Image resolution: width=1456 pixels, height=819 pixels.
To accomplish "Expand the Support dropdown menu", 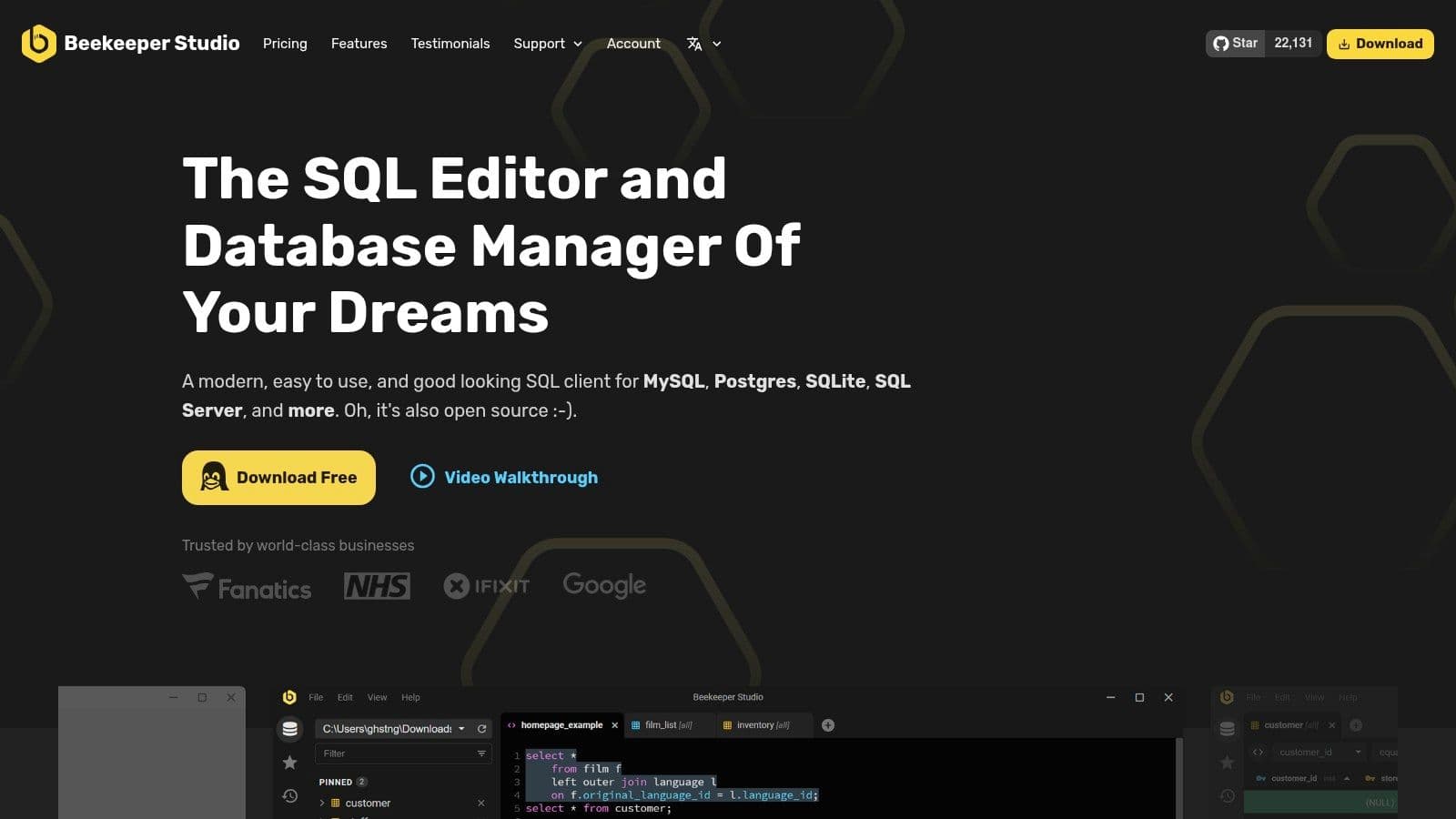I will [x=547, y=44].
